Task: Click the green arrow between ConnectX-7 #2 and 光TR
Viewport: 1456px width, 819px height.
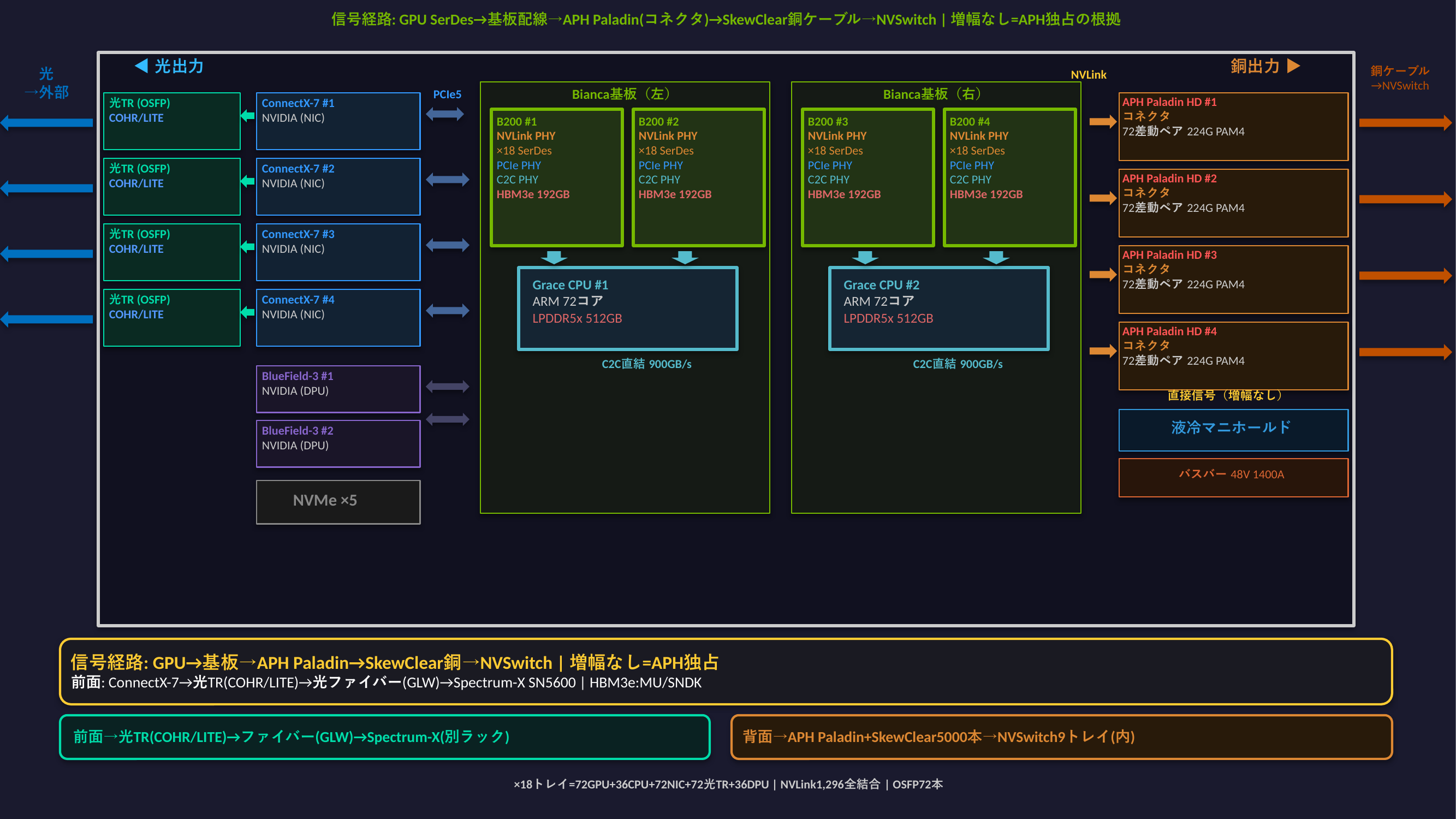Action: point(247,181)
